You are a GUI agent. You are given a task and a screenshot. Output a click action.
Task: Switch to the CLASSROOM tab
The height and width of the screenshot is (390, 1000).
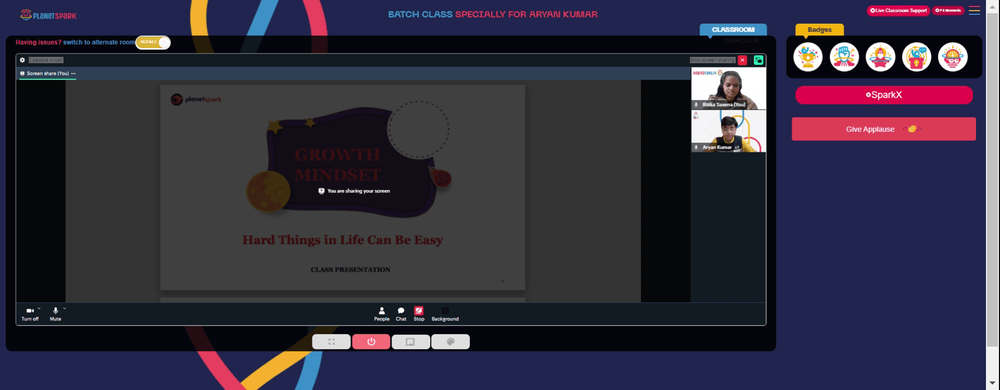pyautogui.click(x=733, y=30)
